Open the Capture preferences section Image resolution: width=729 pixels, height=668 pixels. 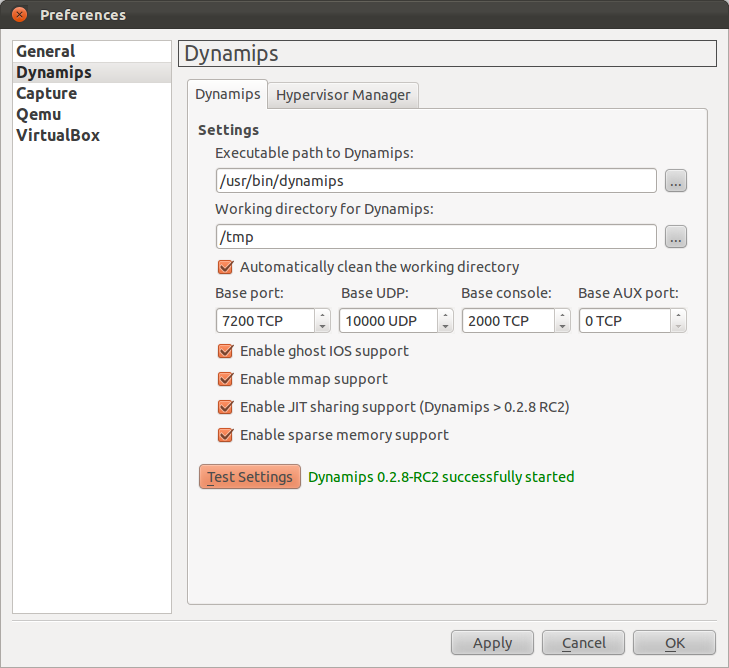click(x=92, y=93)
